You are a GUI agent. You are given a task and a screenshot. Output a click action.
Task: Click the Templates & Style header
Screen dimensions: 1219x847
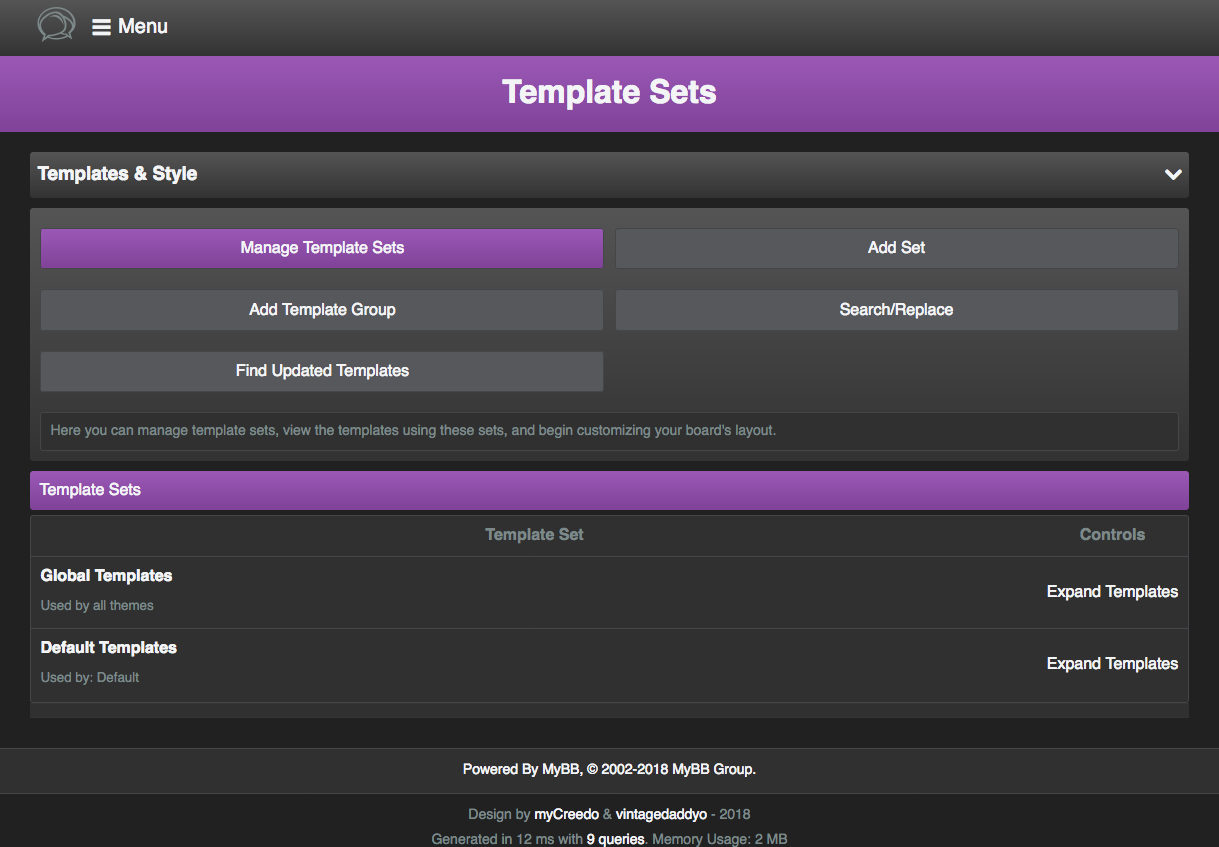[117, 174]
